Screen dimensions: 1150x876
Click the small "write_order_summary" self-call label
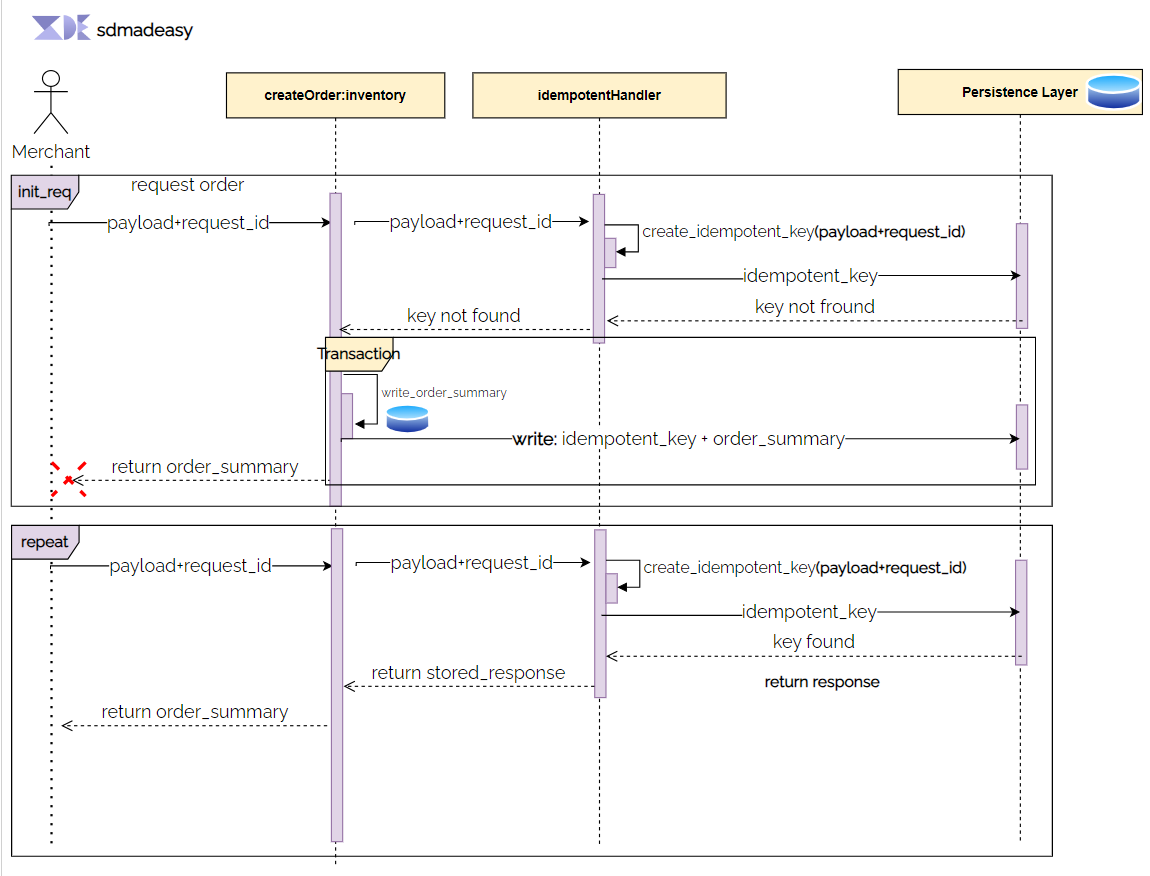[443, 393]
